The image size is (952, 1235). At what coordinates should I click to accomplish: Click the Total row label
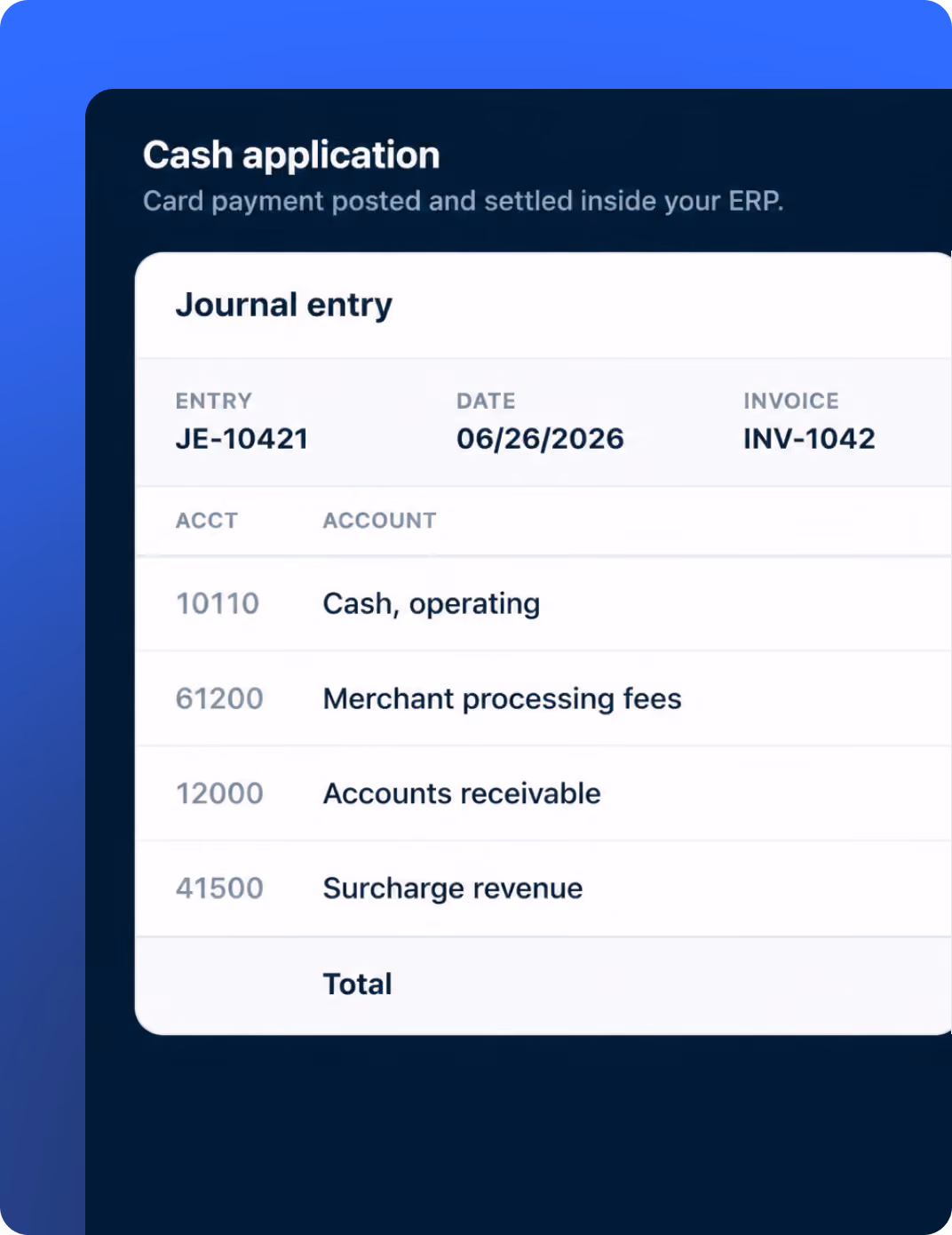coord(357,984)
